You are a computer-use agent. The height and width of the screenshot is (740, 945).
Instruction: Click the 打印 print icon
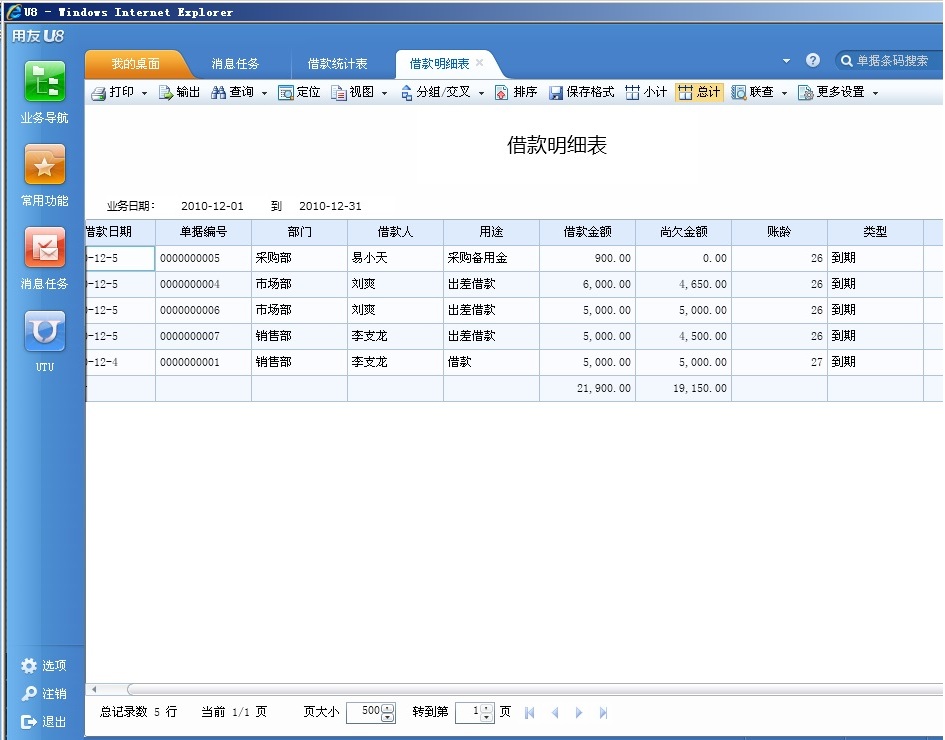coord(98,93)
